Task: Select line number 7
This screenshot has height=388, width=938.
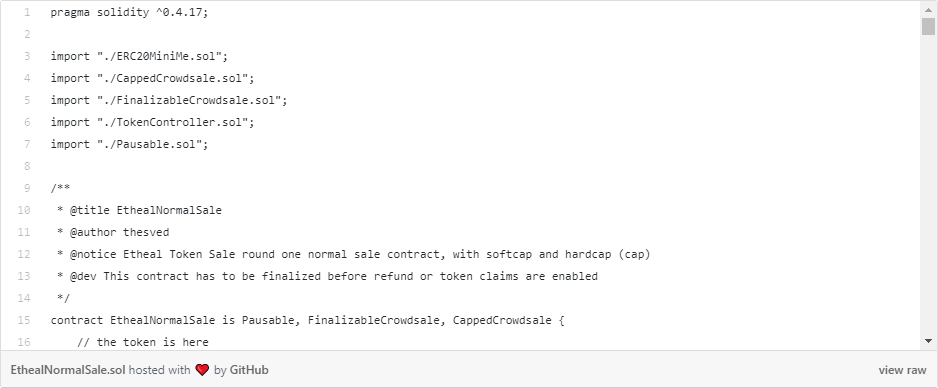Action: [27, 144]
